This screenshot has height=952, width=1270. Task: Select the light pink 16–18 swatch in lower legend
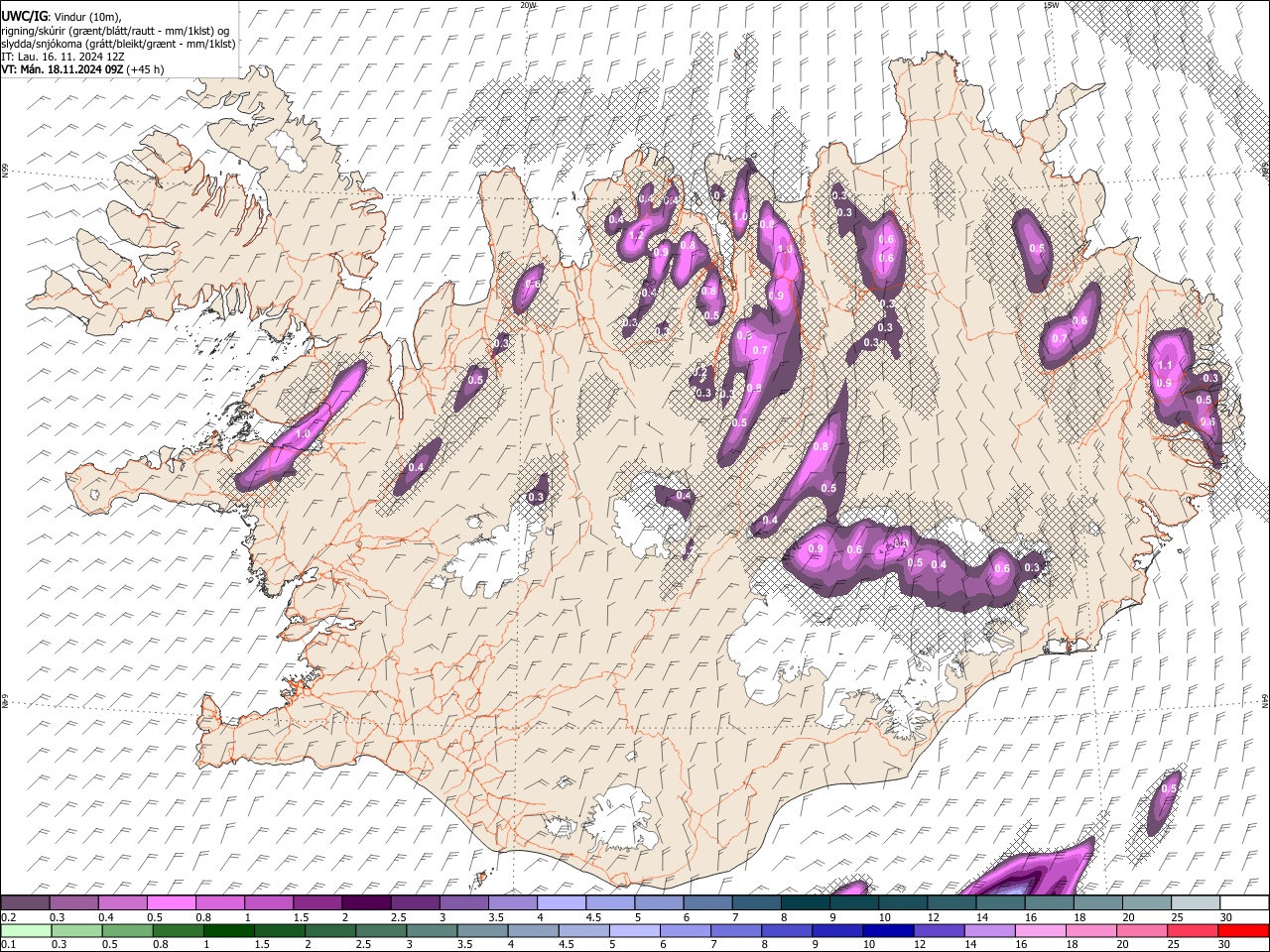click(x=1041, y=930)
